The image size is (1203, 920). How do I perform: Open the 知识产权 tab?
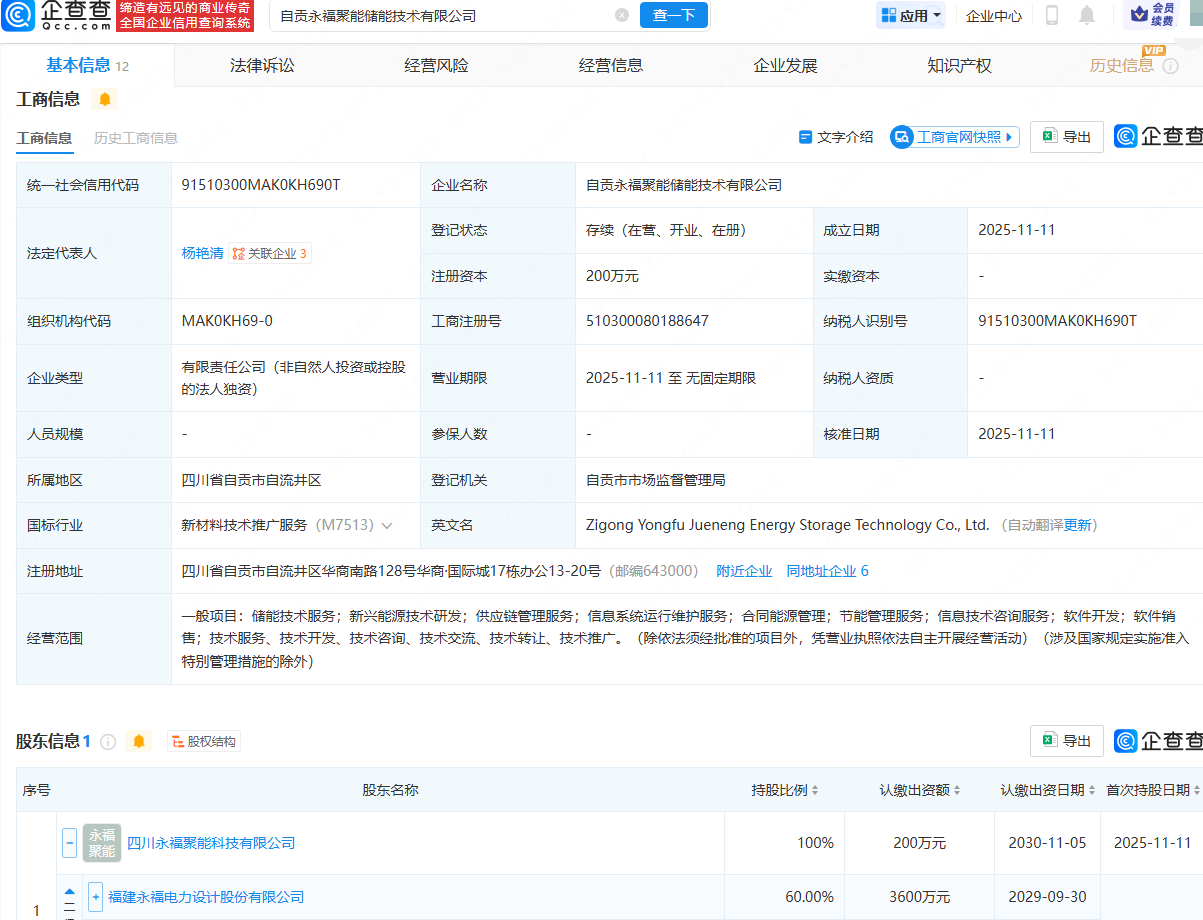958,64
